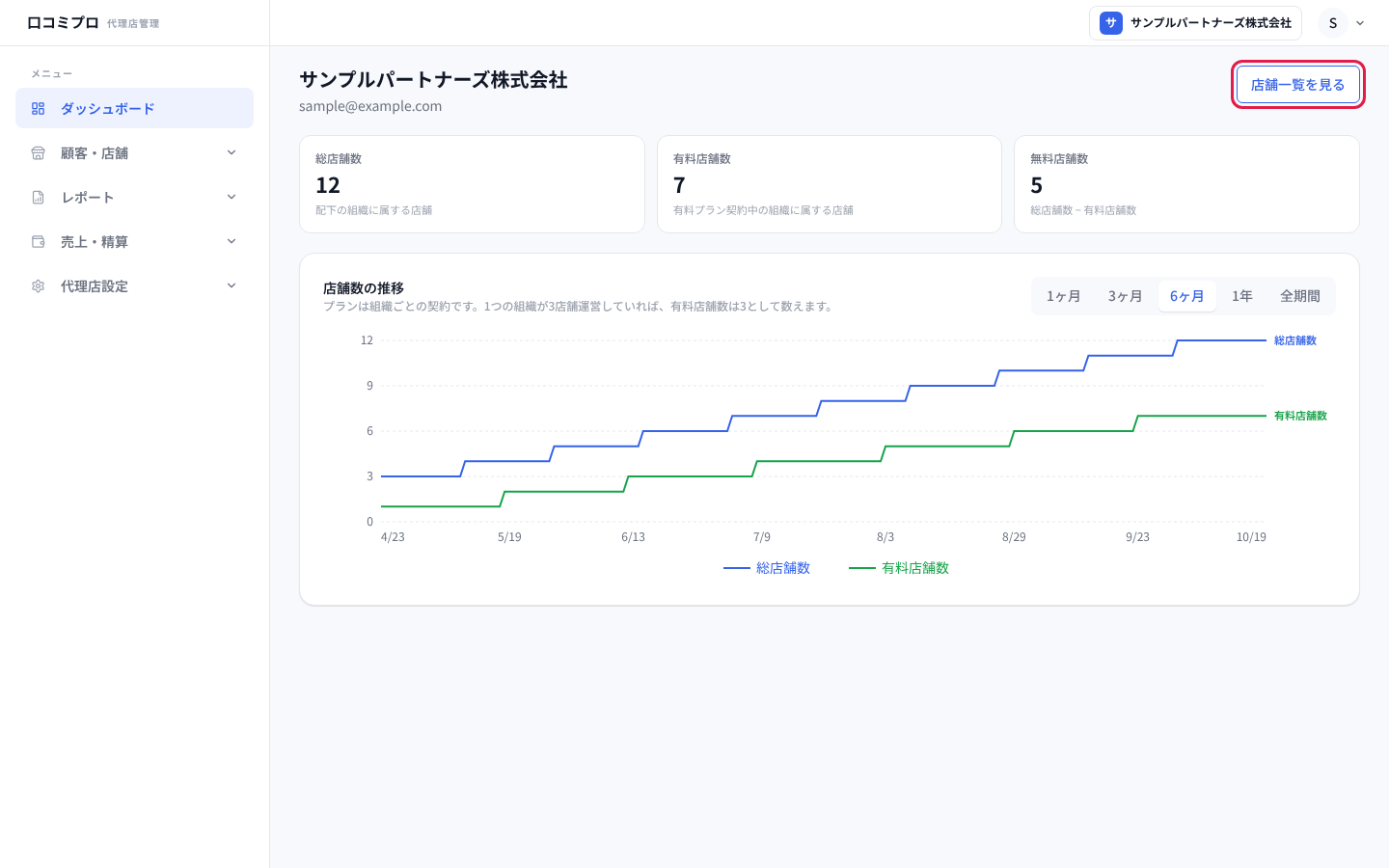Expand the 代理店設定 chevron
The height and width of the screenshot is (868, 1389).
231,285
